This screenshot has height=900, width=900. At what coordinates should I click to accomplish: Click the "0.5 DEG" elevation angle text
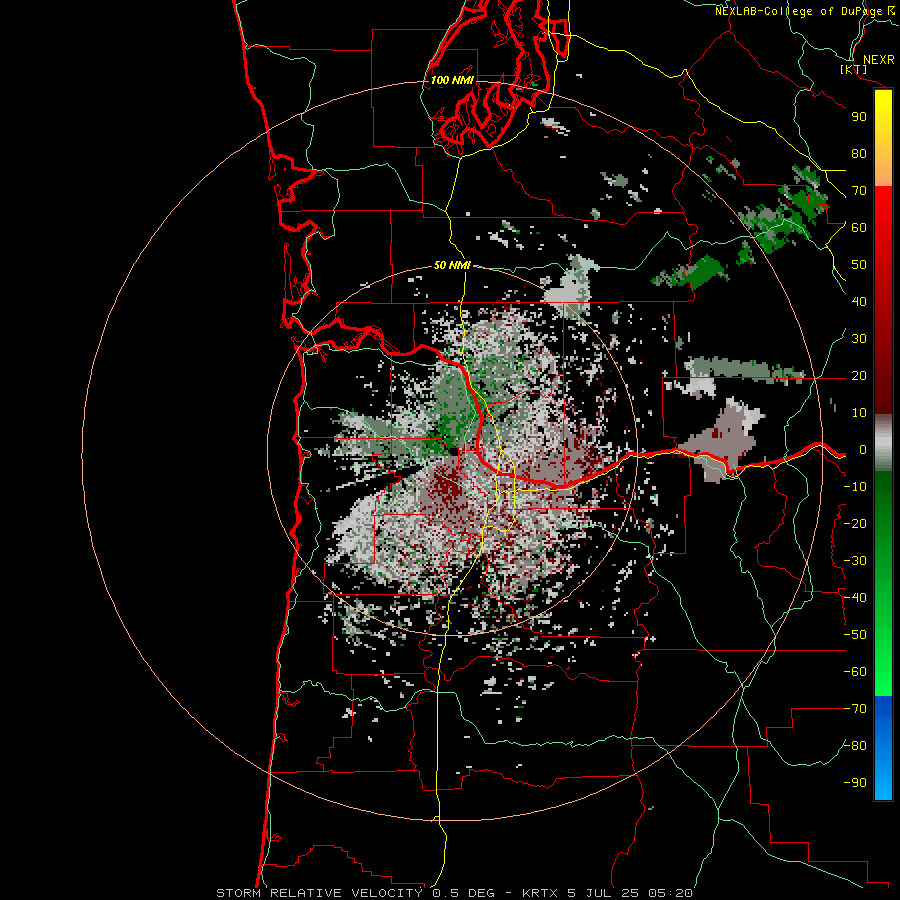[x=463, y=893]
